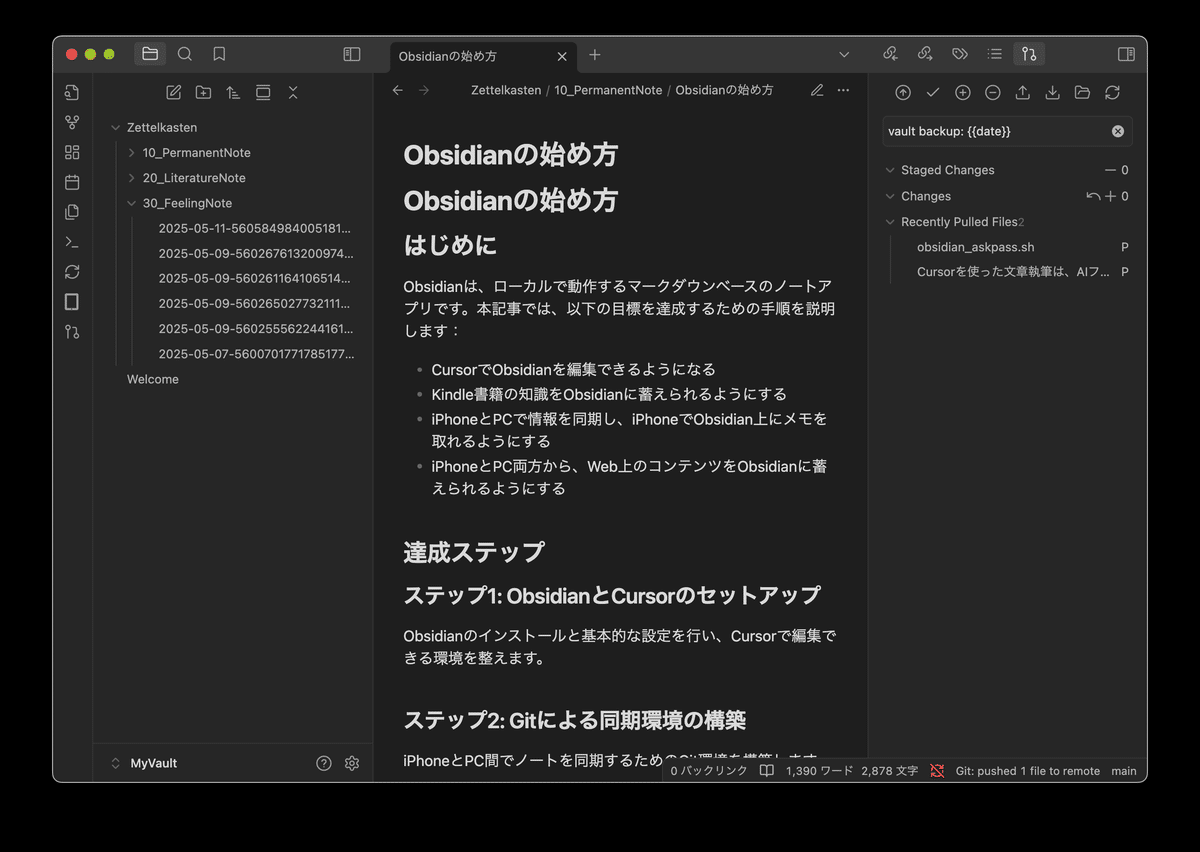
Task: Pull changes from remote
Action: [x=1052, y=92]
